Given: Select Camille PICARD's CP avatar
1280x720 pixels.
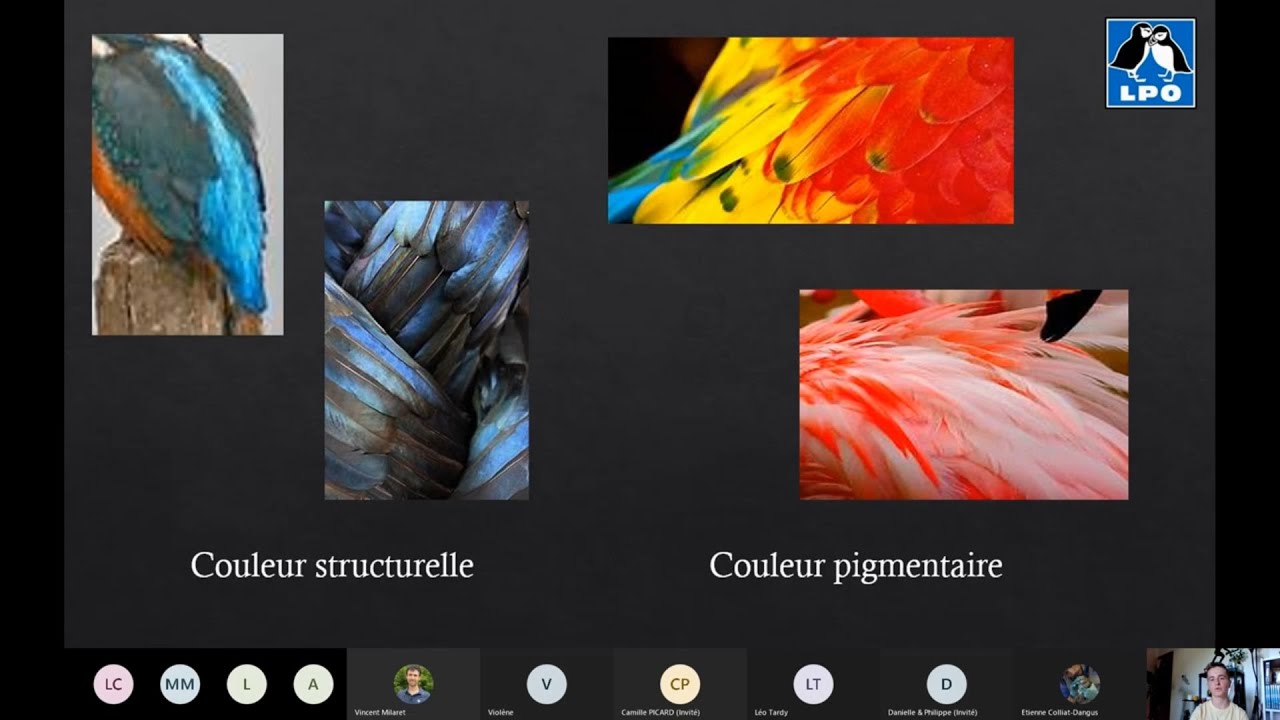Looking at the screenshot, I should pyautogui.click(x=680, y=684).
